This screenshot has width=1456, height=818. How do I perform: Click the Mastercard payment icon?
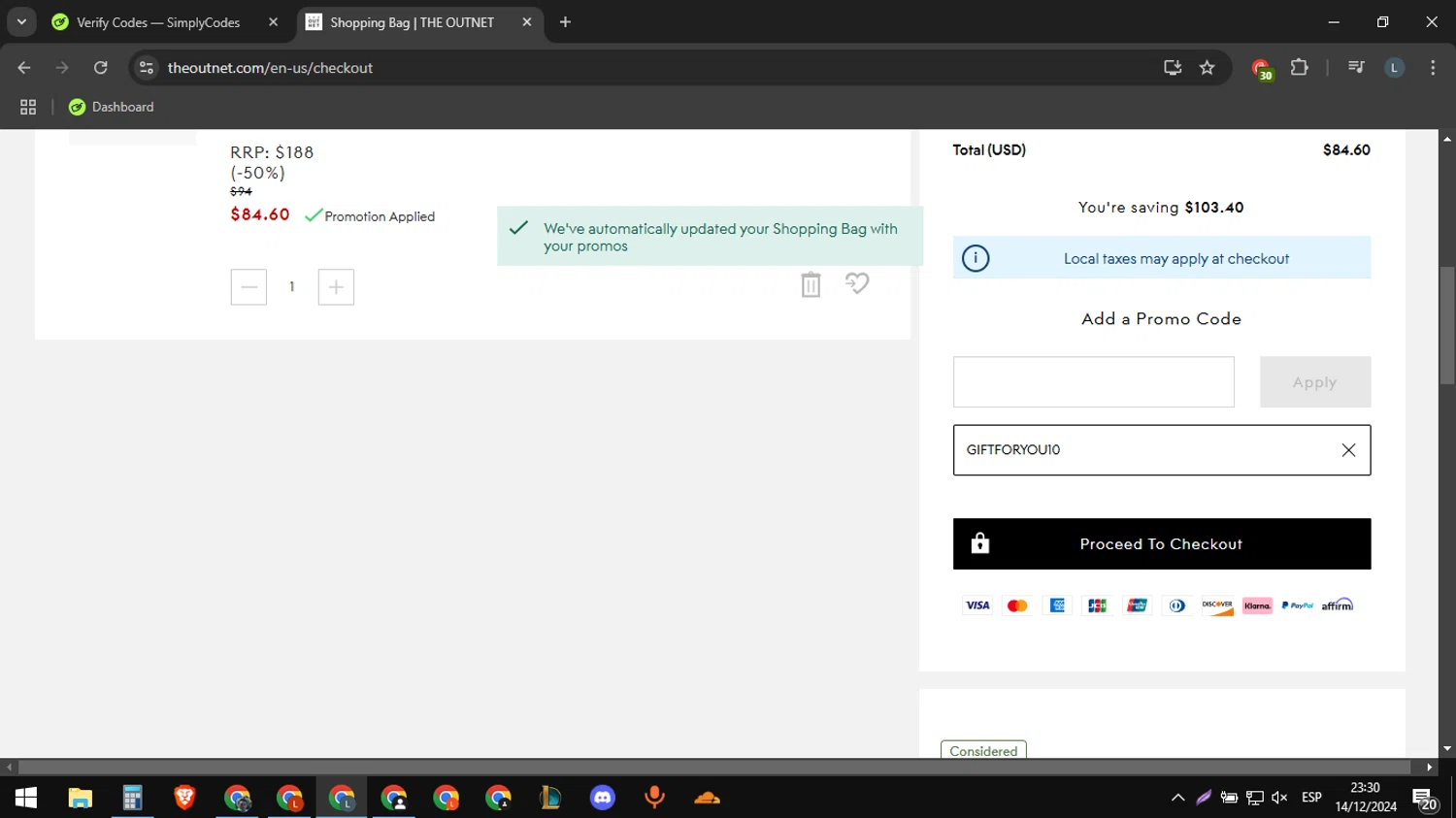click(x=1017, y=605)
